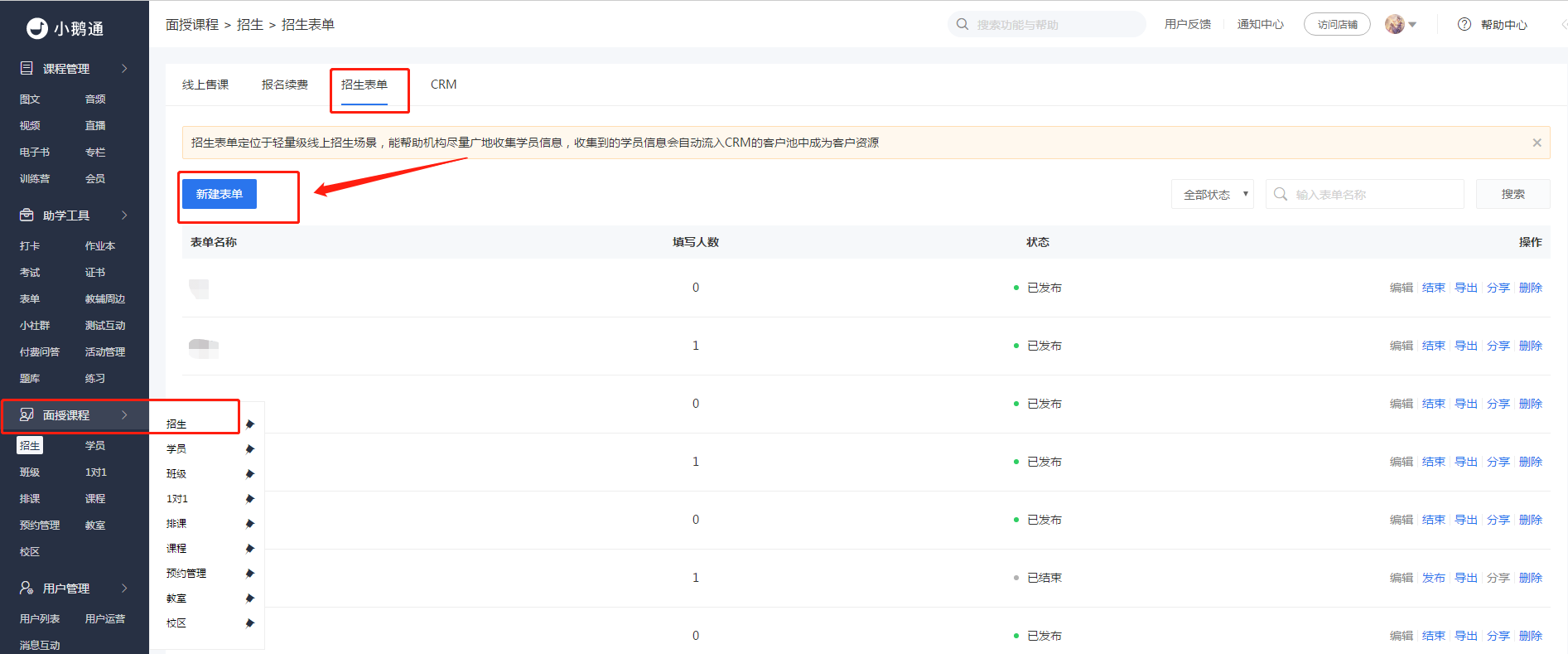The height and width of the screenshot is (654, 1568).
Task: Open 直播 in the sidebar
Action: click(x=95, y=126)
